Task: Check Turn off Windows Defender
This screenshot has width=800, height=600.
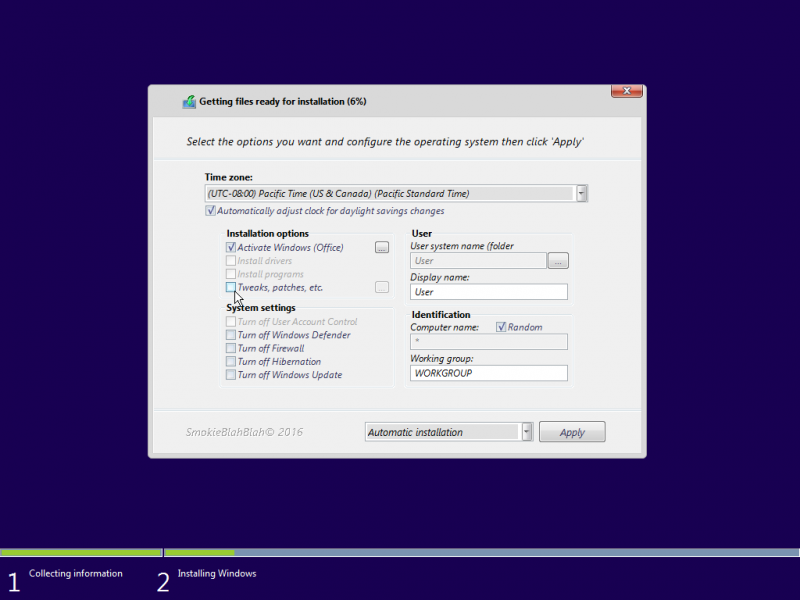Action: 231,335
